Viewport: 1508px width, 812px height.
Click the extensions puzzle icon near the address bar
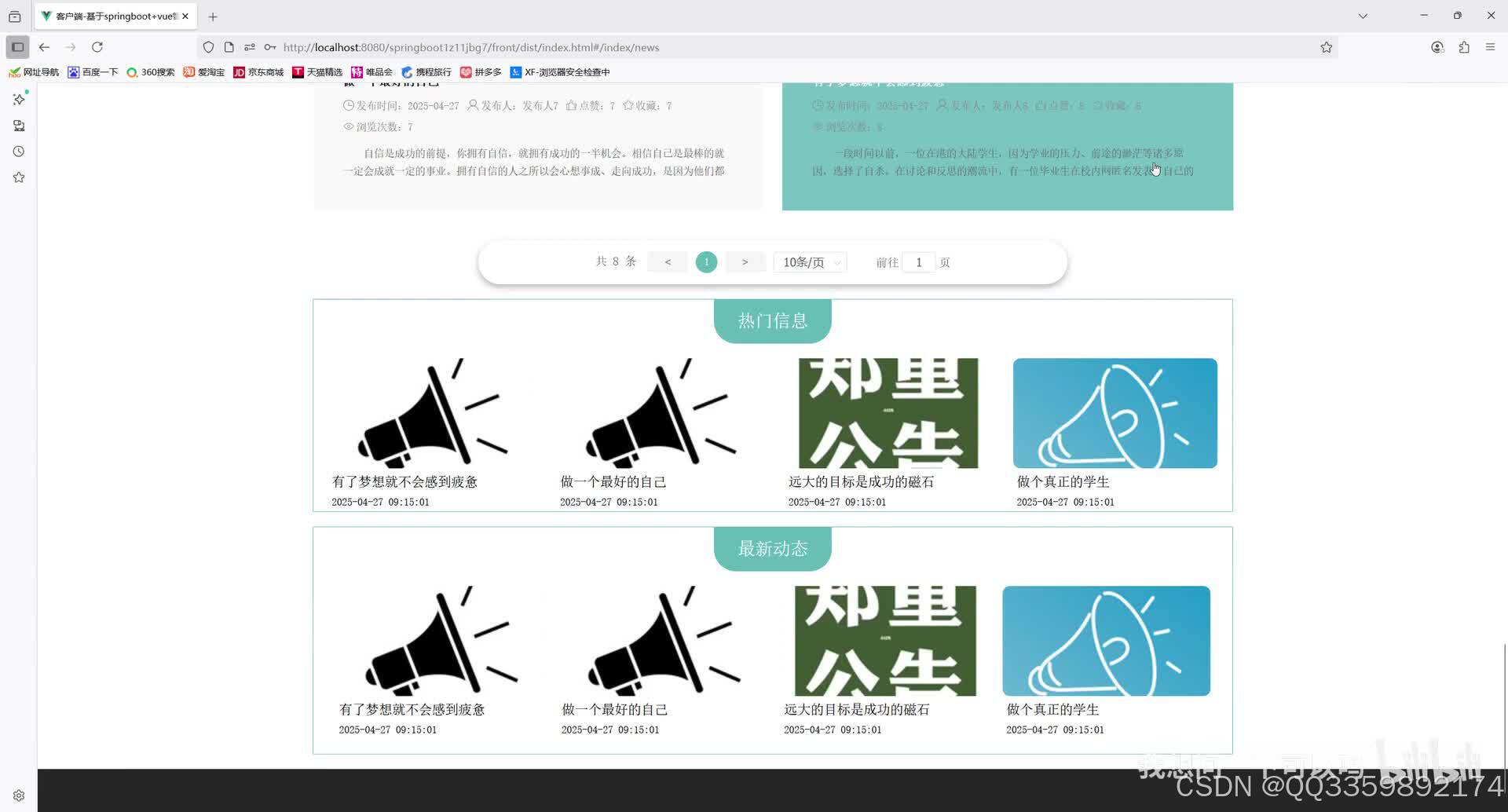1463,47
